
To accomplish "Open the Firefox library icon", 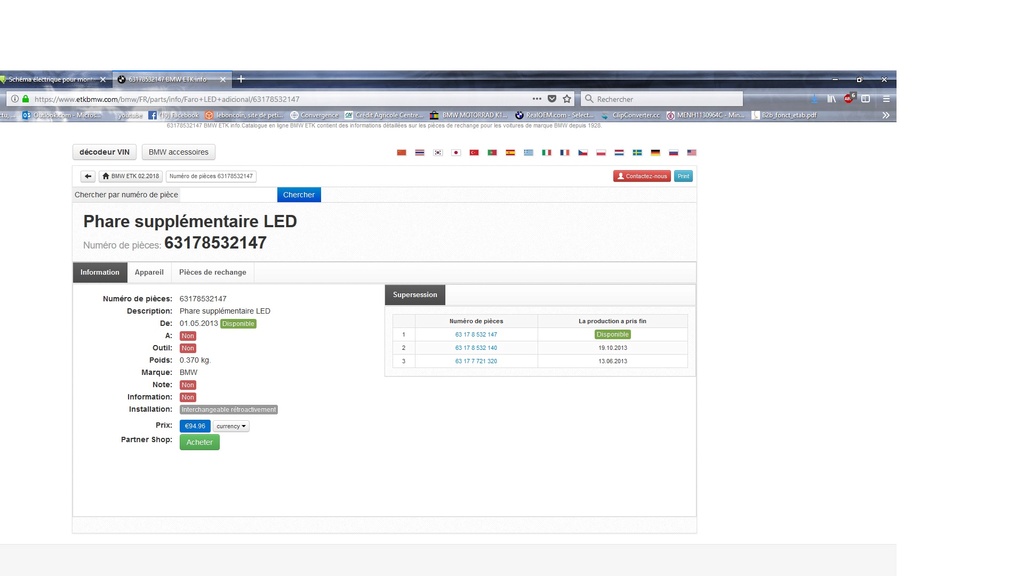I will pos(831,99).
